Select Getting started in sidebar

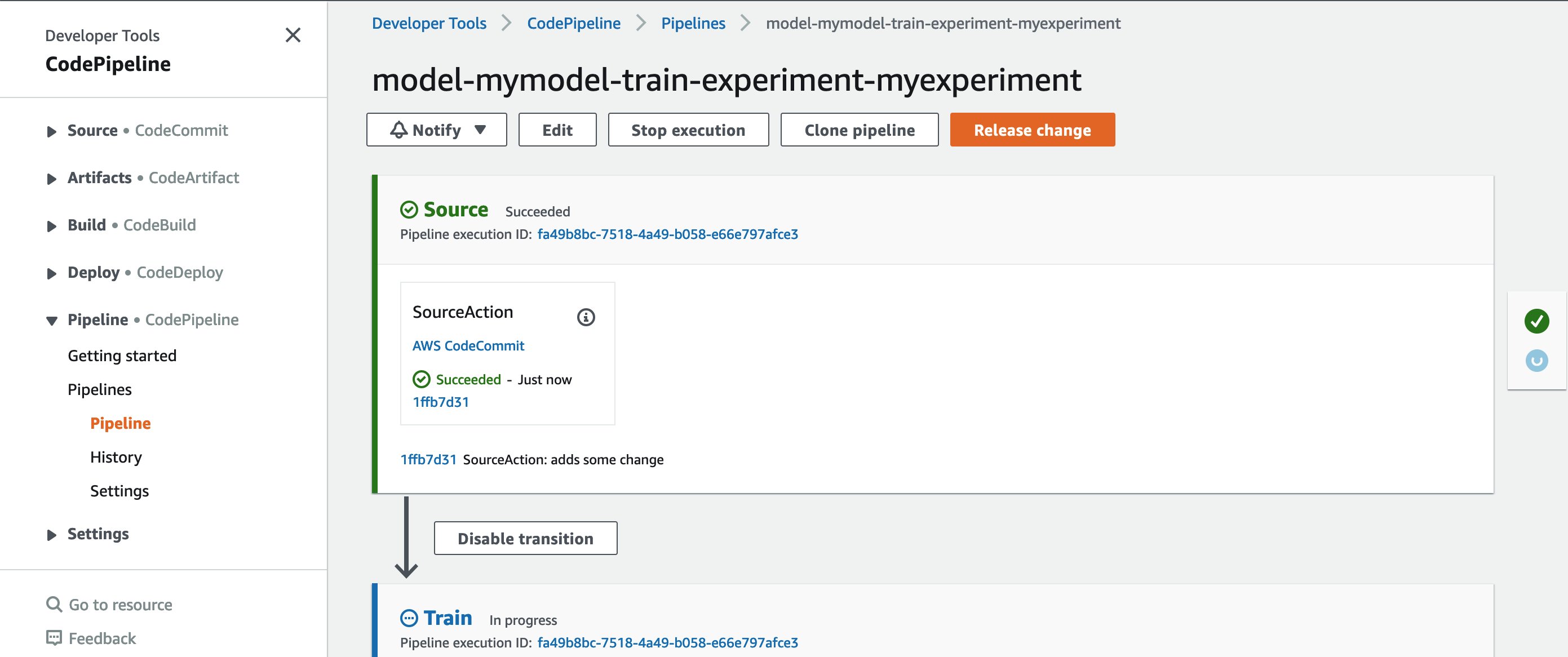(122, 356)
